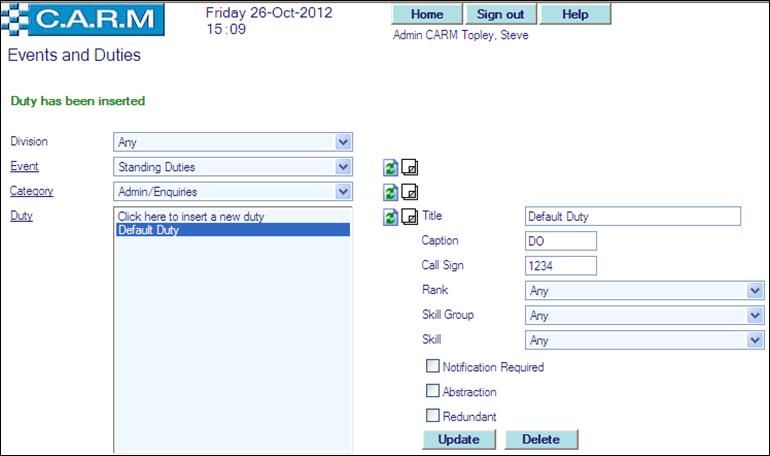Click the green refresh icon in Duty row
Screen dimensions: 770x456
(x=391, y=217)
